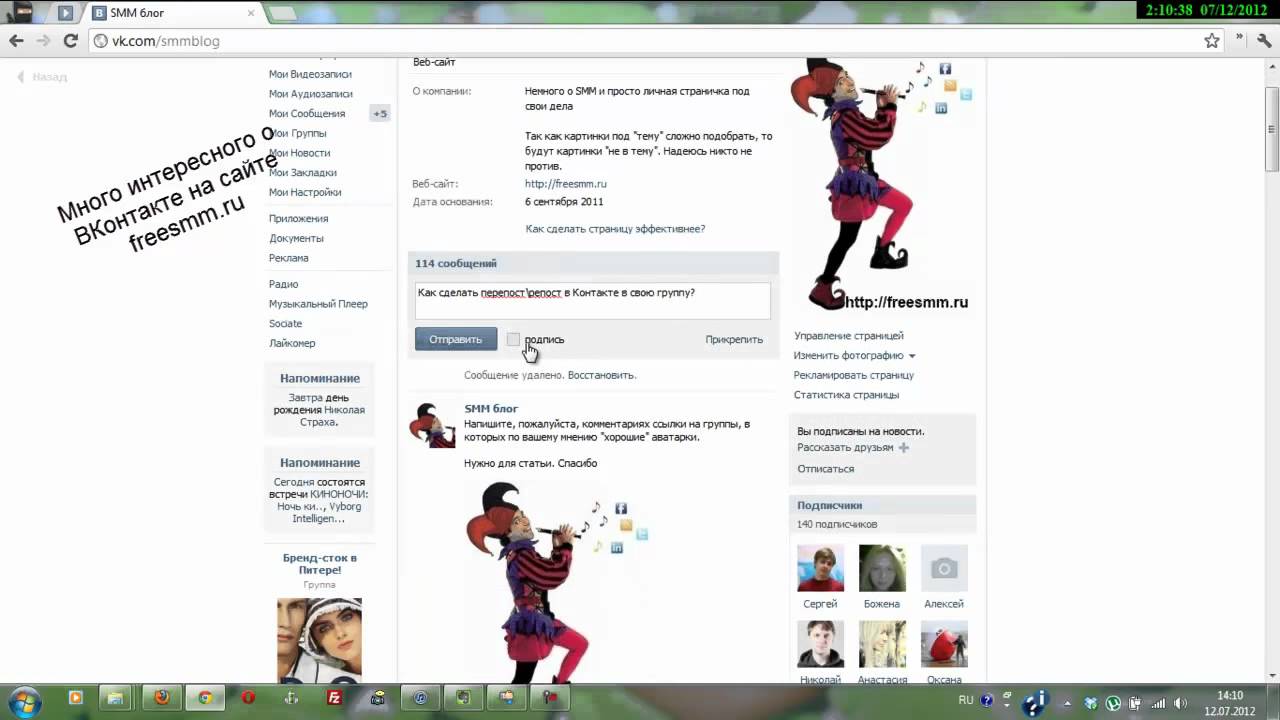Open Windows Explorer folder in taskbar
Viewport: 1280px width, 720px height.
[116, 698]
